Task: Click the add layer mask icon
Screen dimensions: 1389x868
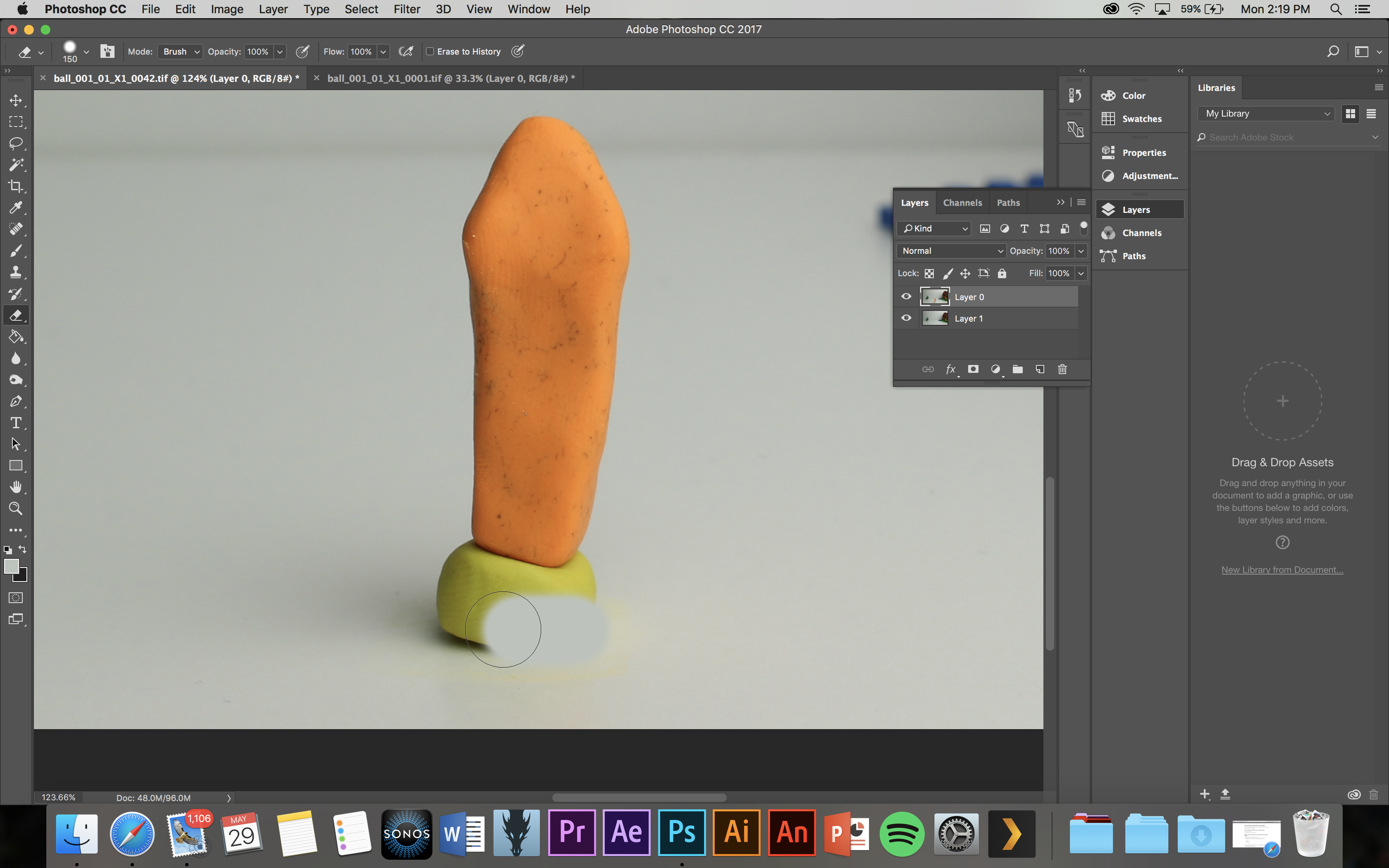Action: point(973,369)
